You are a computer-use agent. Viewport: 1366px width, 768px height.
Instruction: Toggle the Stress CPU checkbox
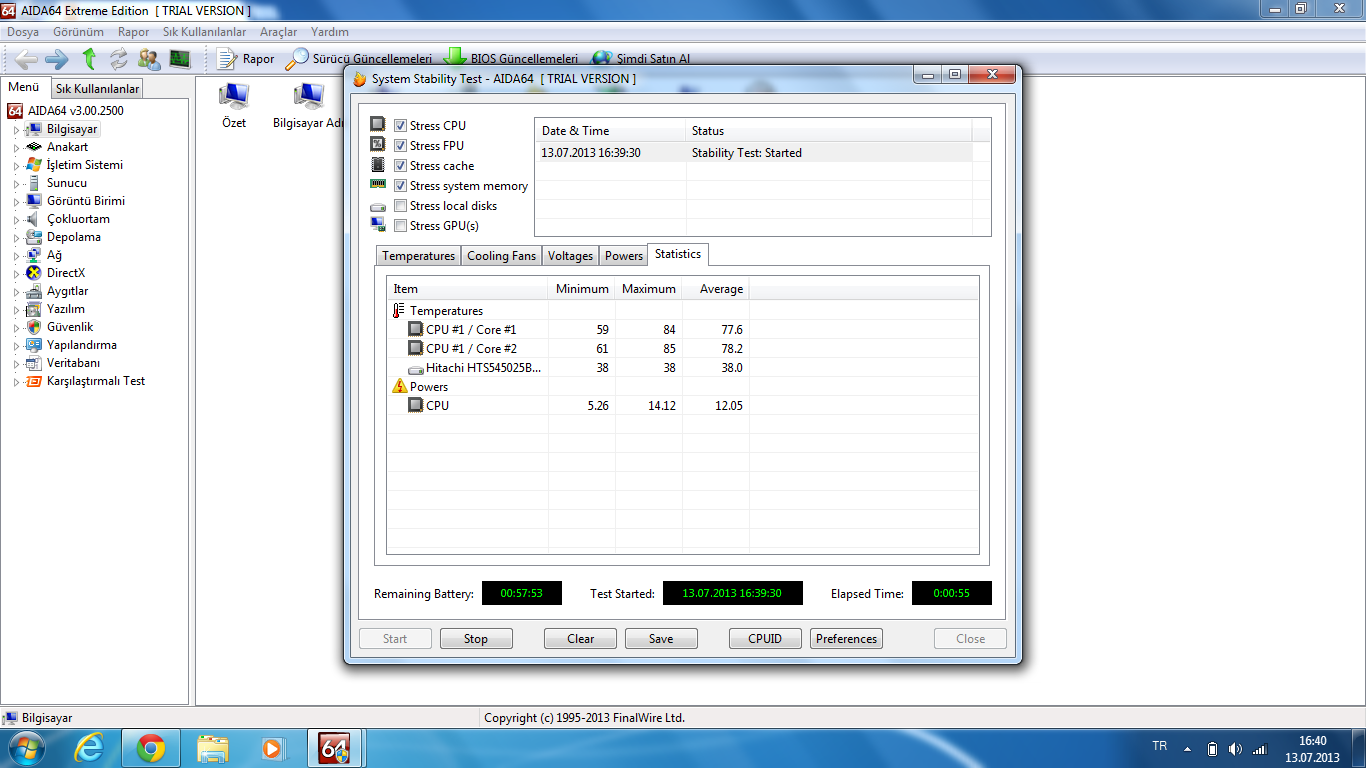tap(400, 126)
